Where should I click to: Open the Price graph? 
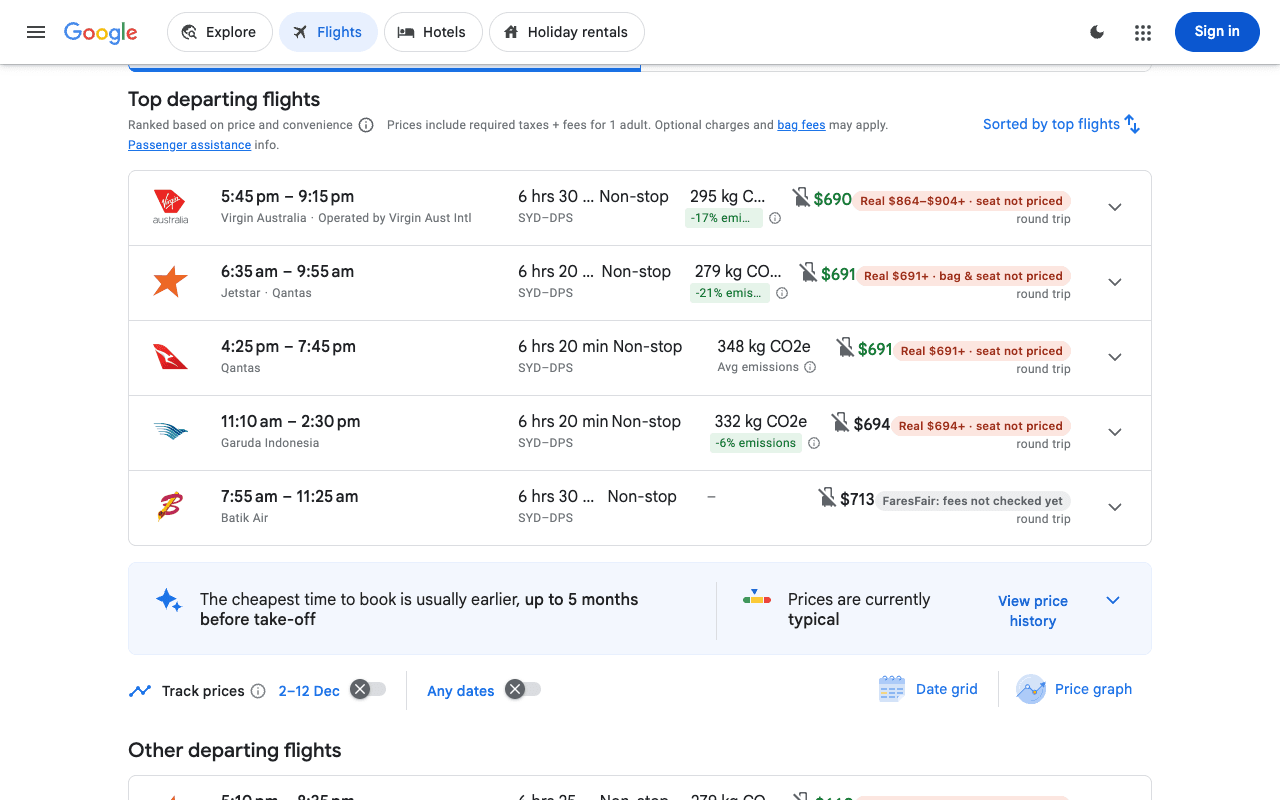[x=1074, y=689]
